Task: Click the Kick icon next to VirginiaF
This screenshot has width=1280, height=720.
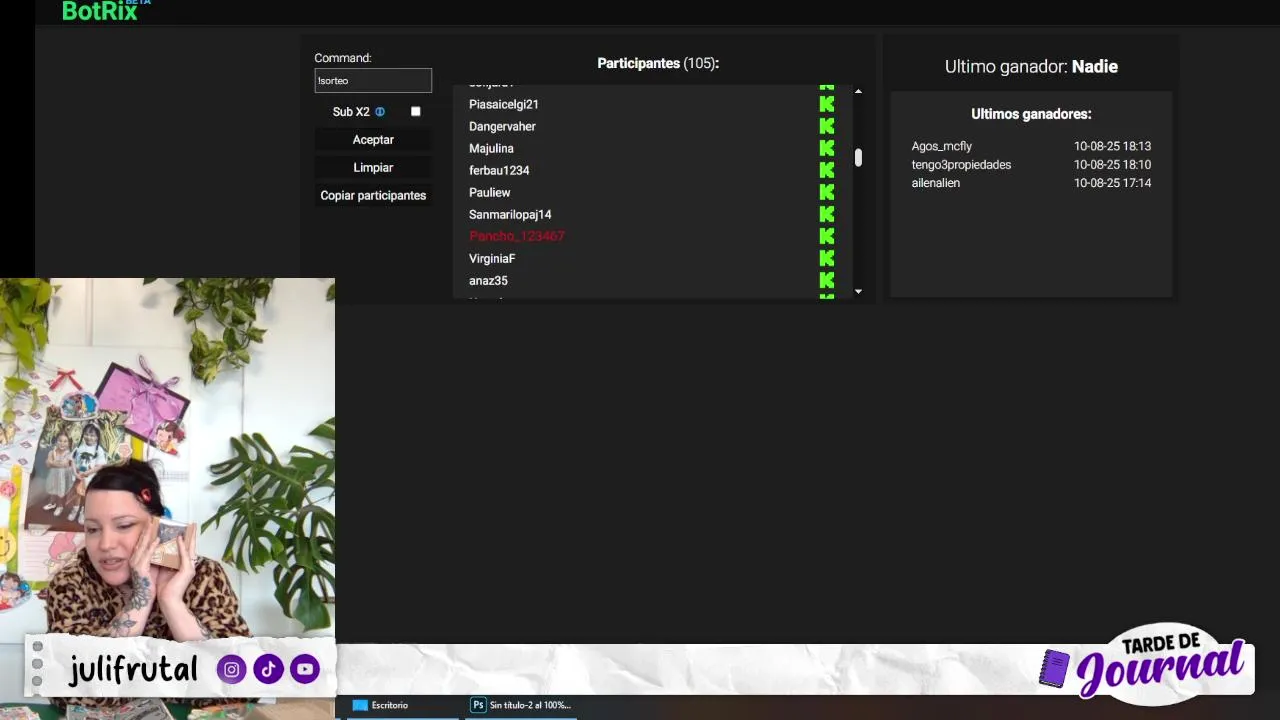Action: click(827, 258)
